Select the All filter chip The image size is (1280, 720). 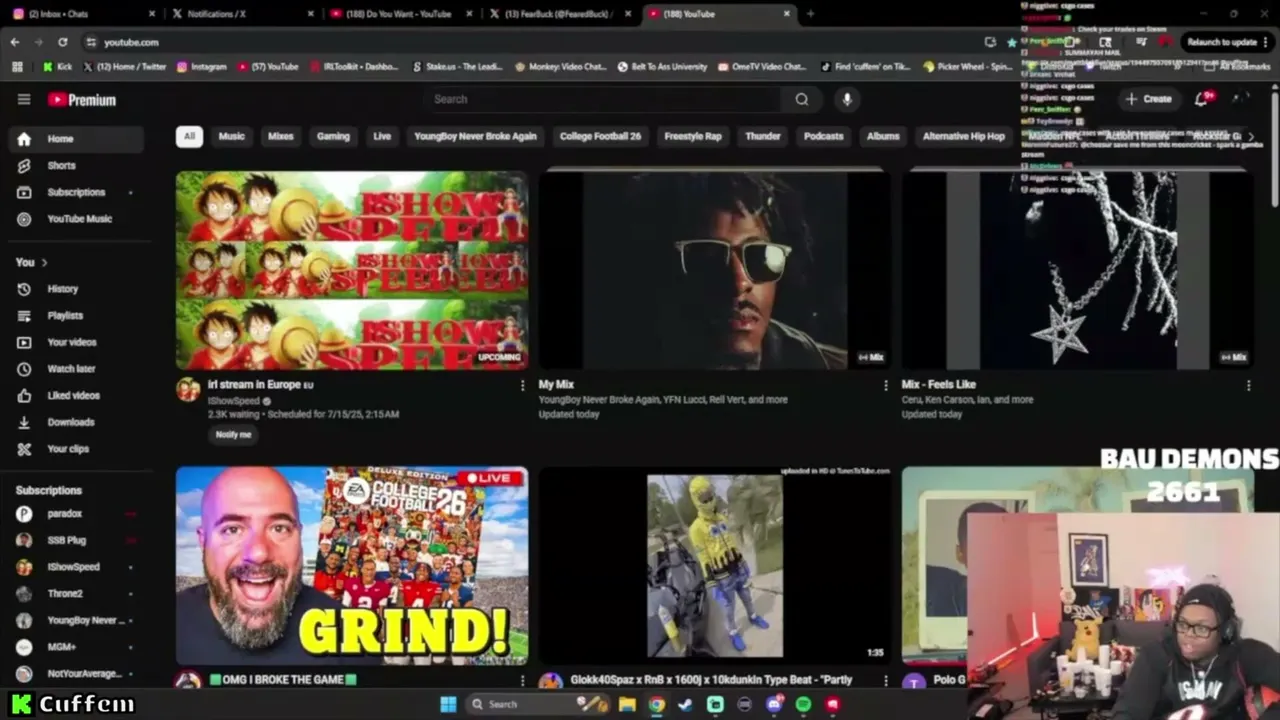tap(189, 136)
